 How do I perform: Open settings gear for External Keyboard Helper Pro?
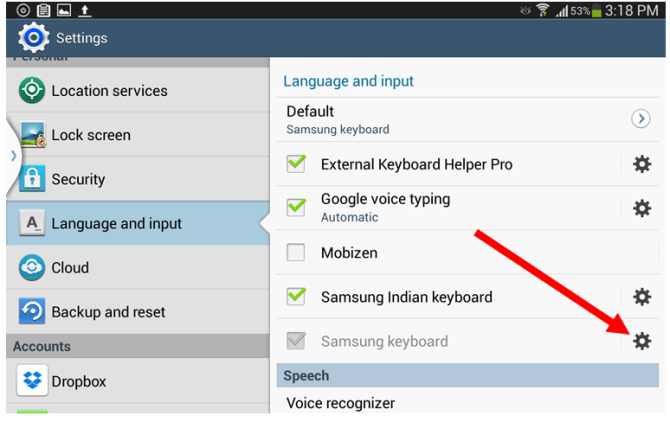pyautogui.click(x=641, y=164)
